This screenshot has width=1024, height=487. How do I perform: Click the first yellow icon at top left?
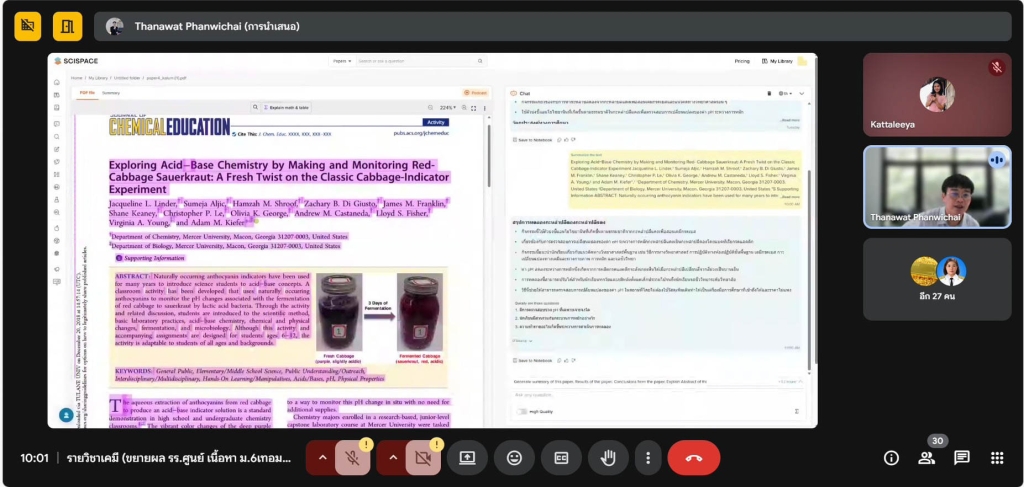click(x=28, y=26)
